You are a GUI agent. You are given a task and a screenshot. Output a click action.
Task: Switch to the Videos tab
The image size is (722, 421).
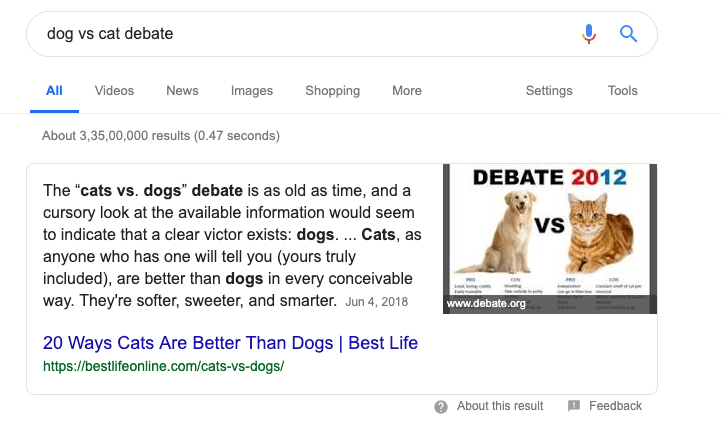point(114,91)
